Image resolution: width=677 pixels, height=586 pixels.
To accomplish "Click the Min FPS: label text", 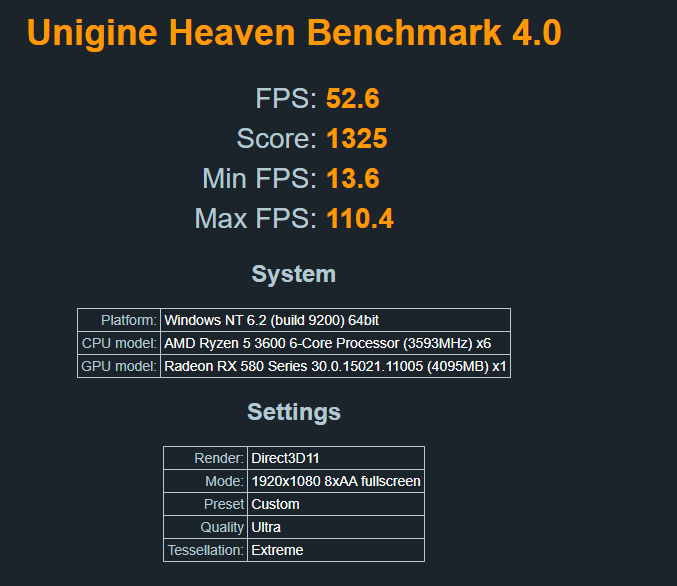I will (x=259, y=178).
